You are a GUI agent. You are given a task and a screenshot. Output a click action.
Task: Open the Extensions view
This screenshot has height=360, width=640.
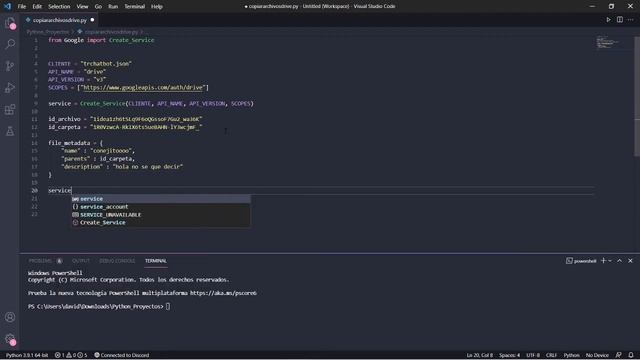[10, 109]
